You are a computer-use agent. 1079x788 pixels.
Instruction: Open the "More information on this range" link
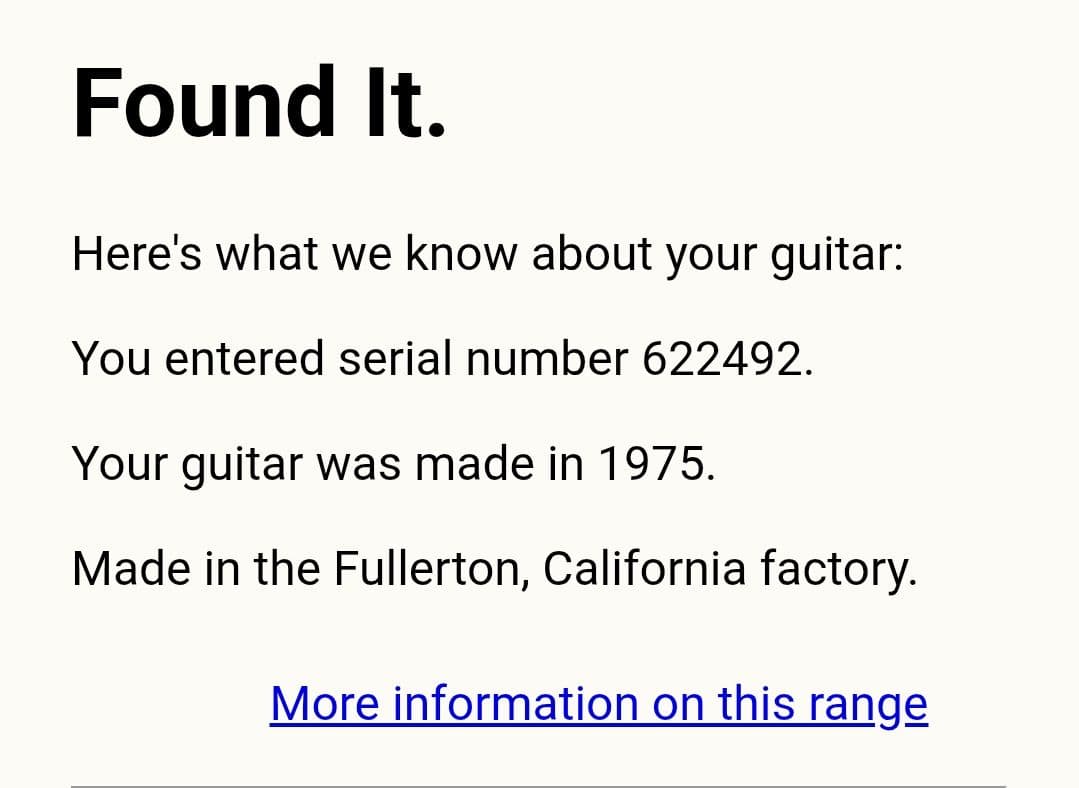click(x=598, y=703)
